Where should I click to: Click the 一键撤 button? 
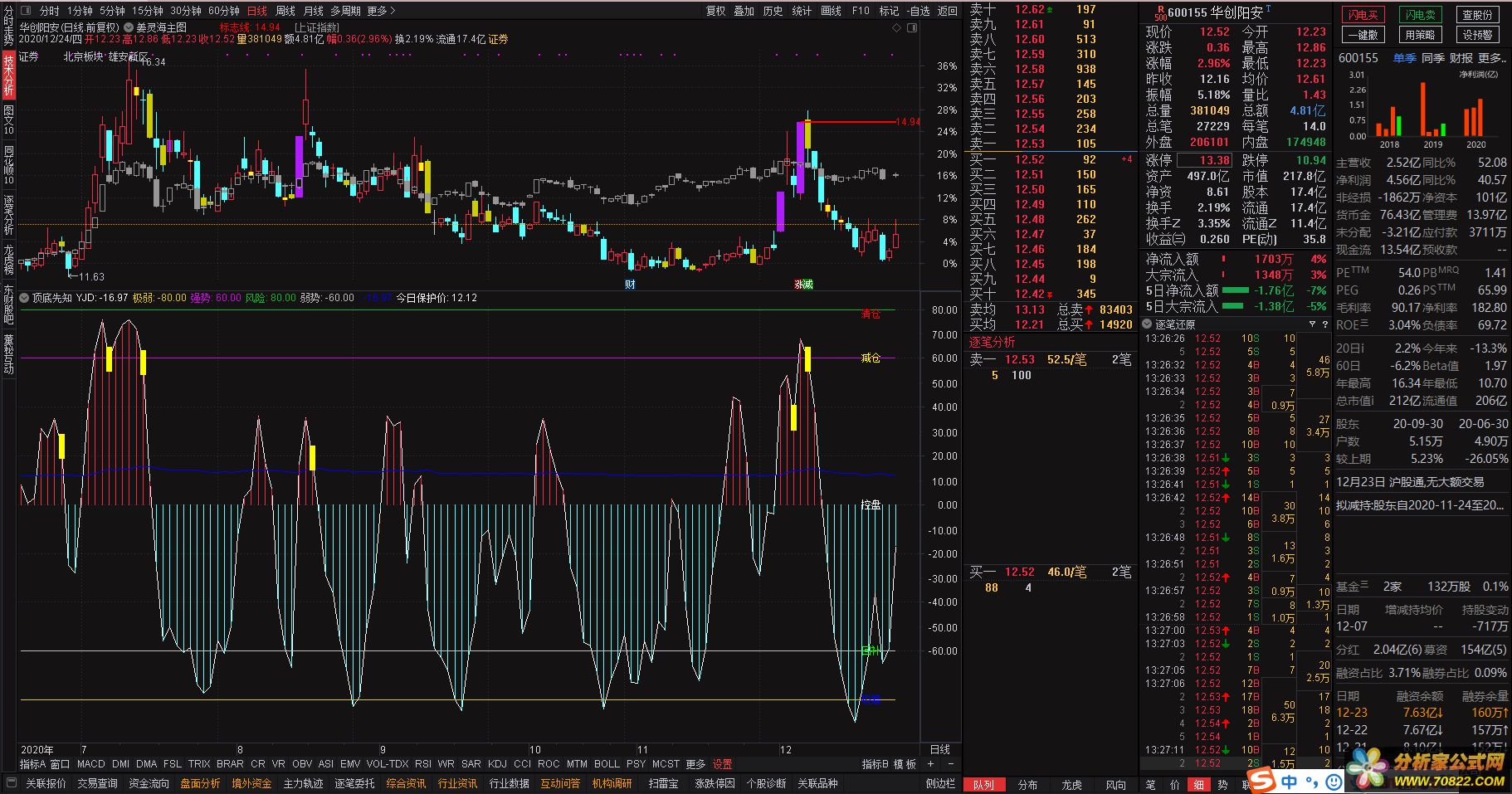point(1363,35)
